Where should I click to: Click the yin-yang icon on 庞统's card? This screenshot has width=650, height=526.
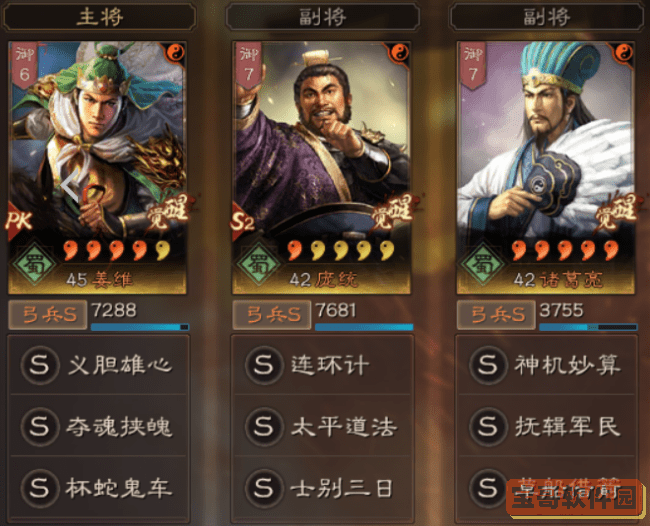pos(400,53)
